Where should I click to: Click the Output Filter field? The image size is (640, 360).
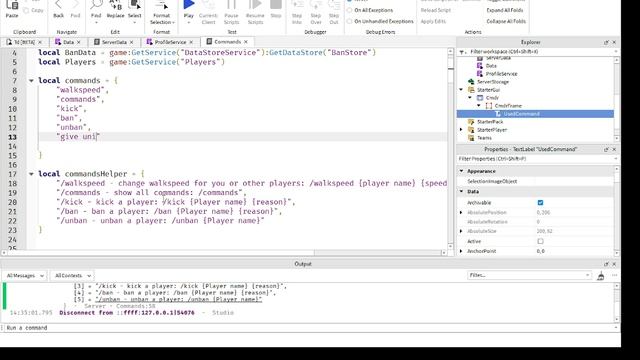pos(529,276)
